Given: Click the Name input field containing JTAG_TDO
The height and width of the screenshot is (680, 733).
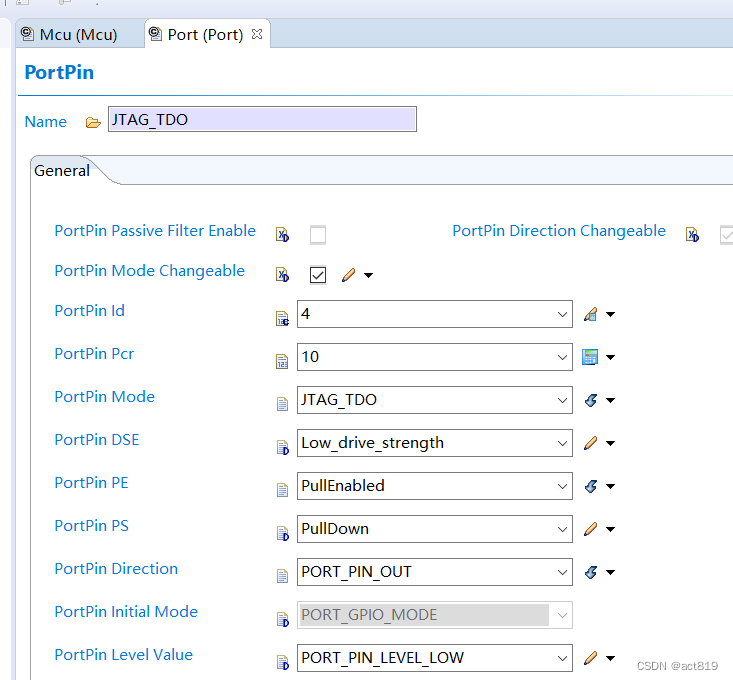Looking at the screenshot, I should tap(261, 120).
